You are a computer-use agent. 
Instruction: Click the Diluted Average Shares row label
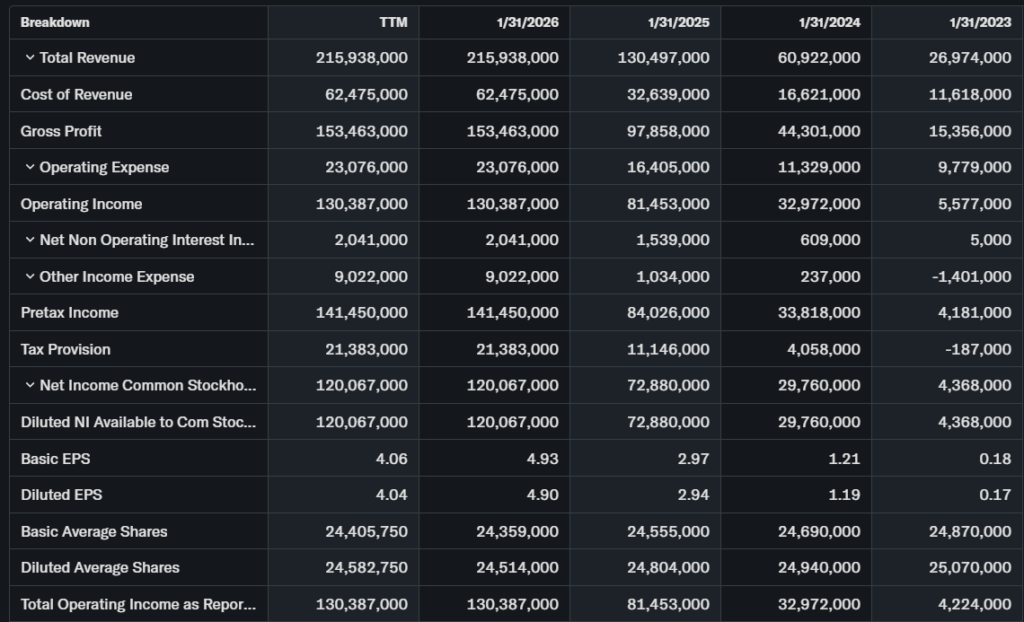click(100, 568)
